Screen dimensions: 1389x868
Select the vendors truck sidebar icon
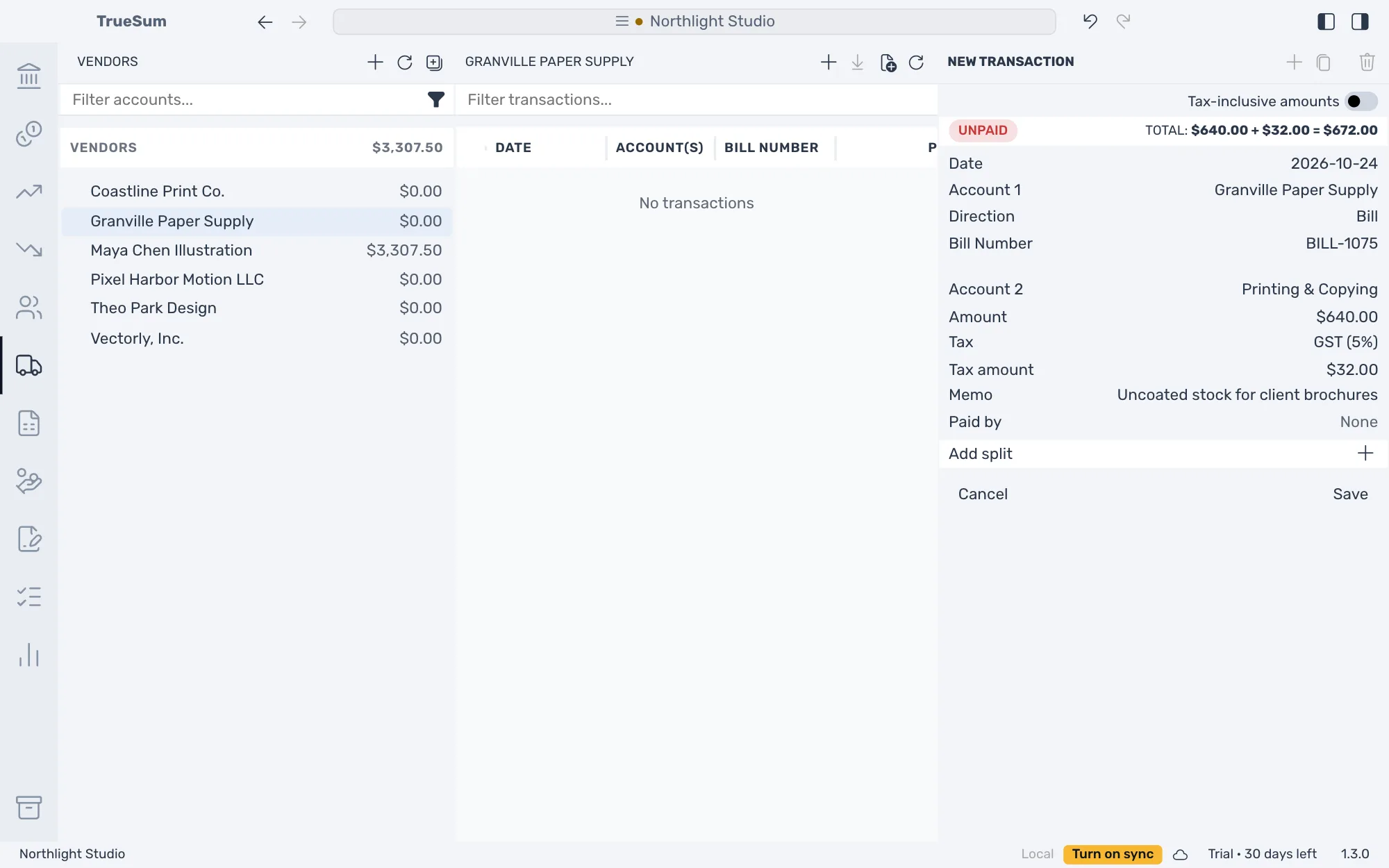[28, 365]
